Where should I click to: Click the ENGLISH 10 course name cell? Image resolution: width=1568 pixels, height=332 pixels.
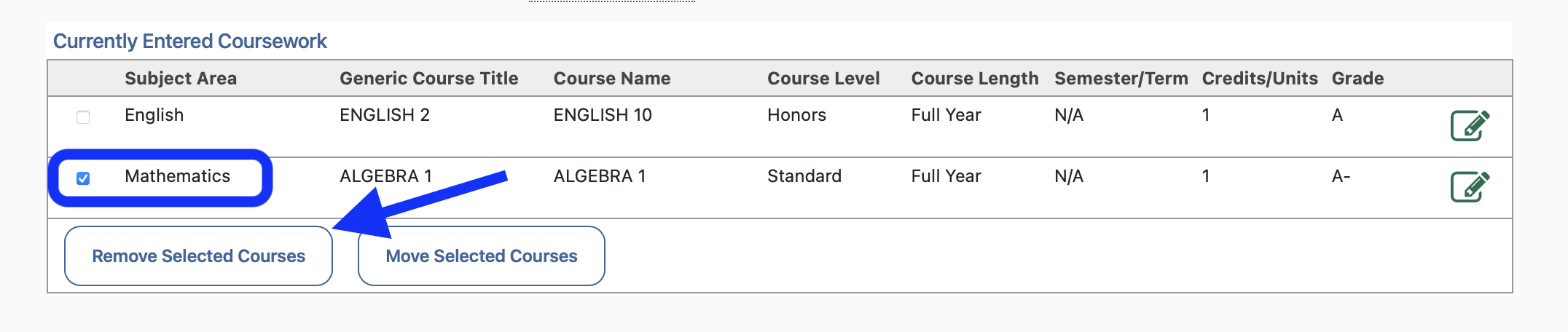[x=603, y=115]
